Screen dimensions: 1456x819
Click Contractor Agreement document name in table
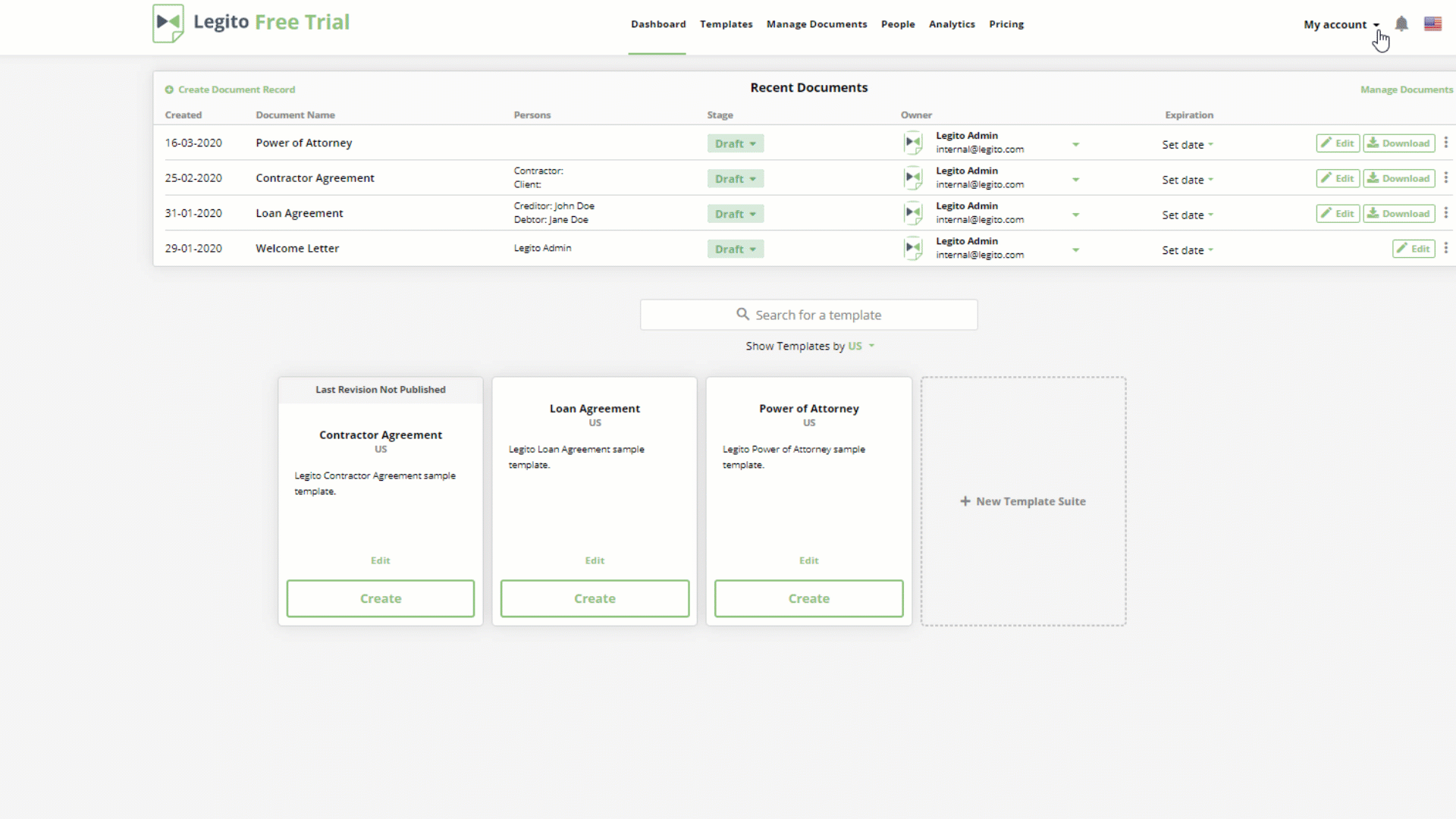click(315, 177)
